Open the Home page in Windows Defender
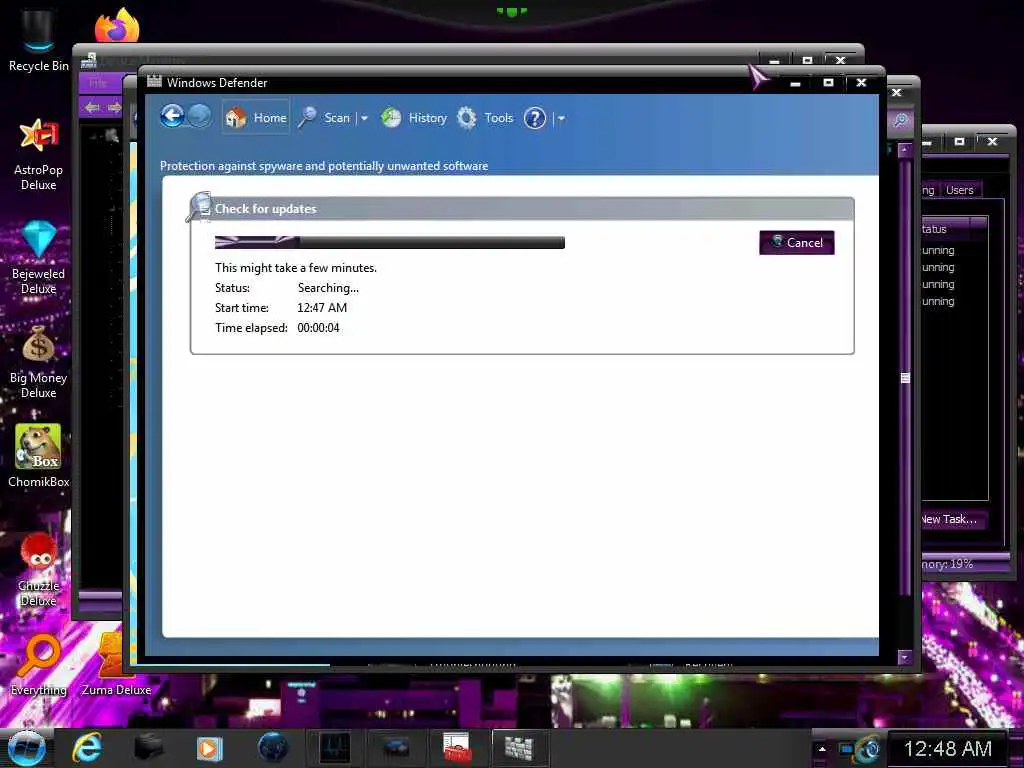This screenshot has width=1024, height=768. 256,118
